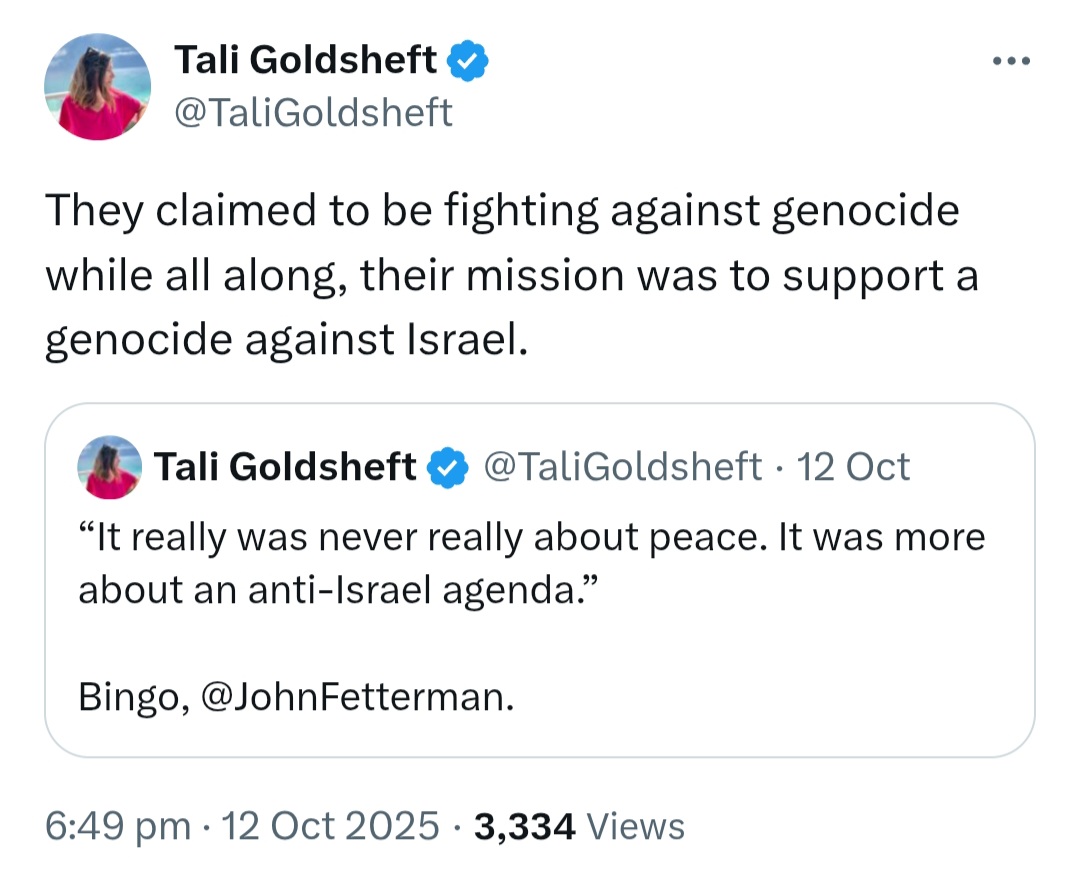Open the bold Tali Goldsheft name at top

click(x=305, y=60)
